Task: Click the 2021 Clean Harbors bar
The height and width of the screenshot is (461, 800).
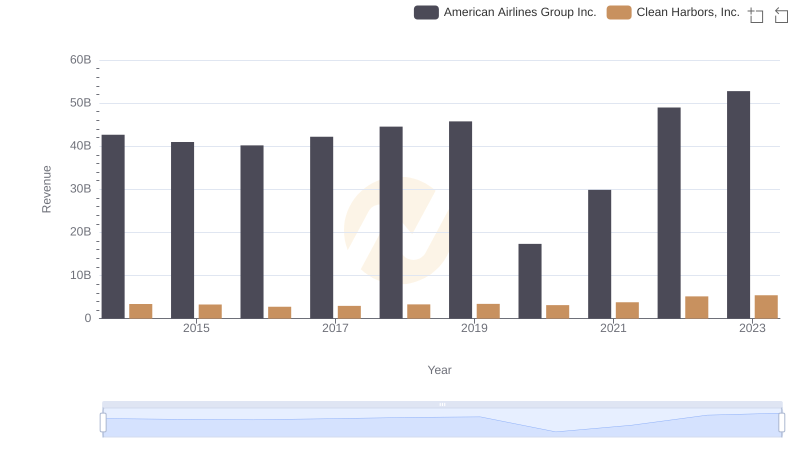Action: pos(628,310)
